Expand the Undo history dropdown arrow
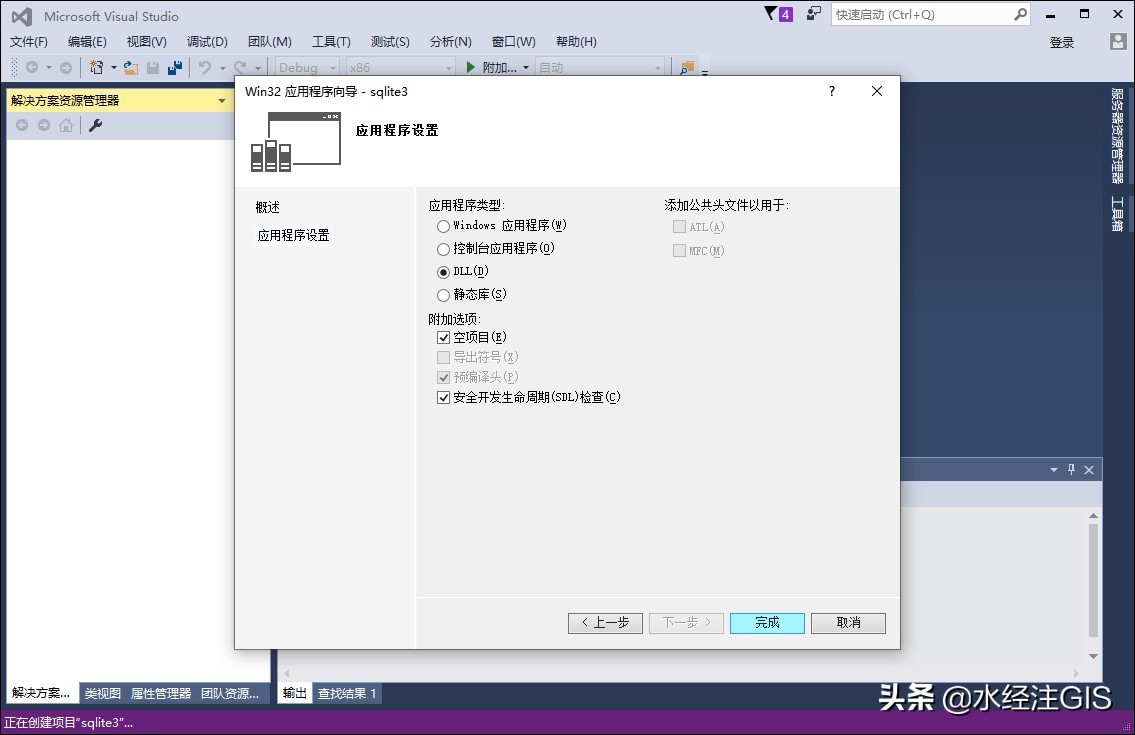The image size is (1135, 735). (222, 67)
